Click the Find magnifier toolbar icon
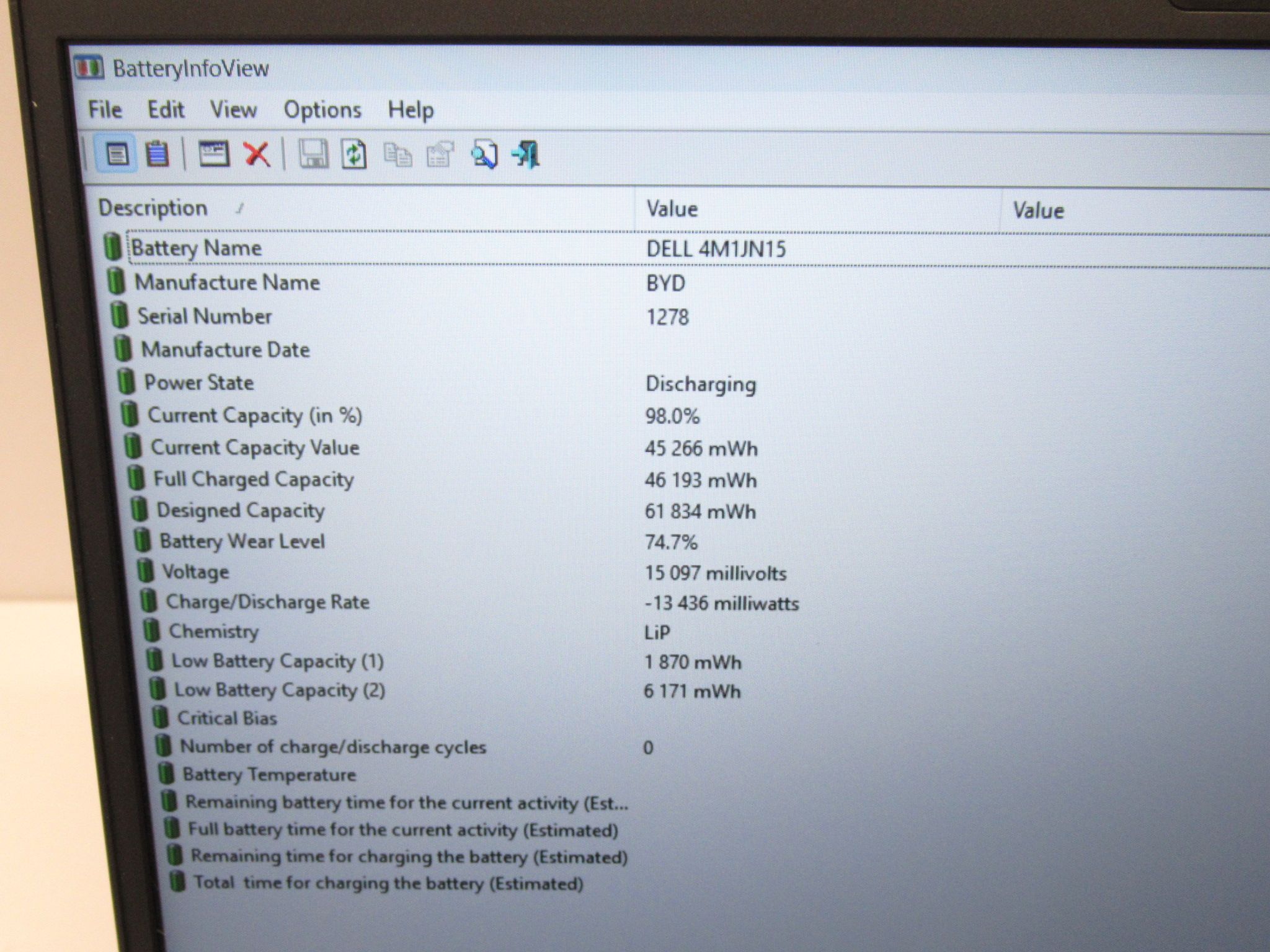Screen dimensions: 1270x952 click(x=484, y=154)
